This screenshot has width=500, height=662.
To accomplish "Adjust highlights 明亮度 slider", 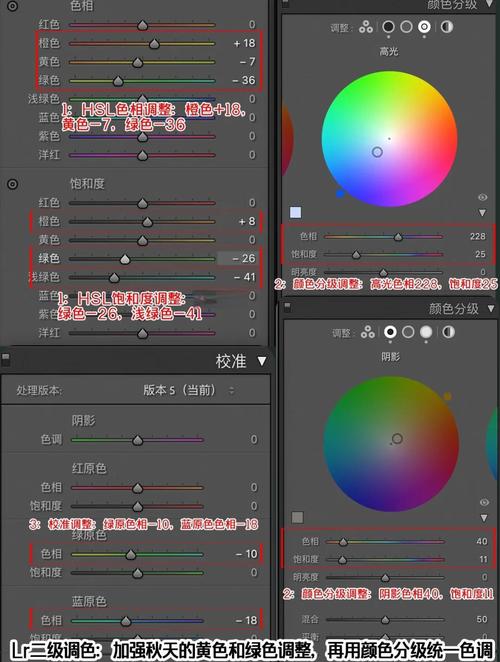I will pyautogui.click(x=383, y=272).
